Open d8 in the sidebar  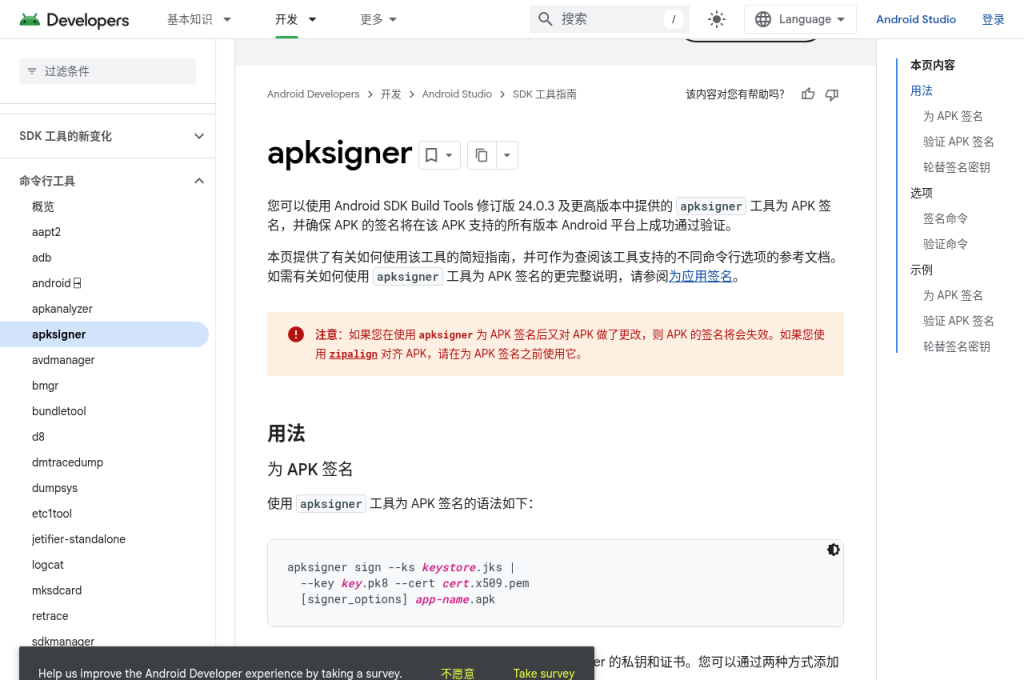(x=39, y=436)
